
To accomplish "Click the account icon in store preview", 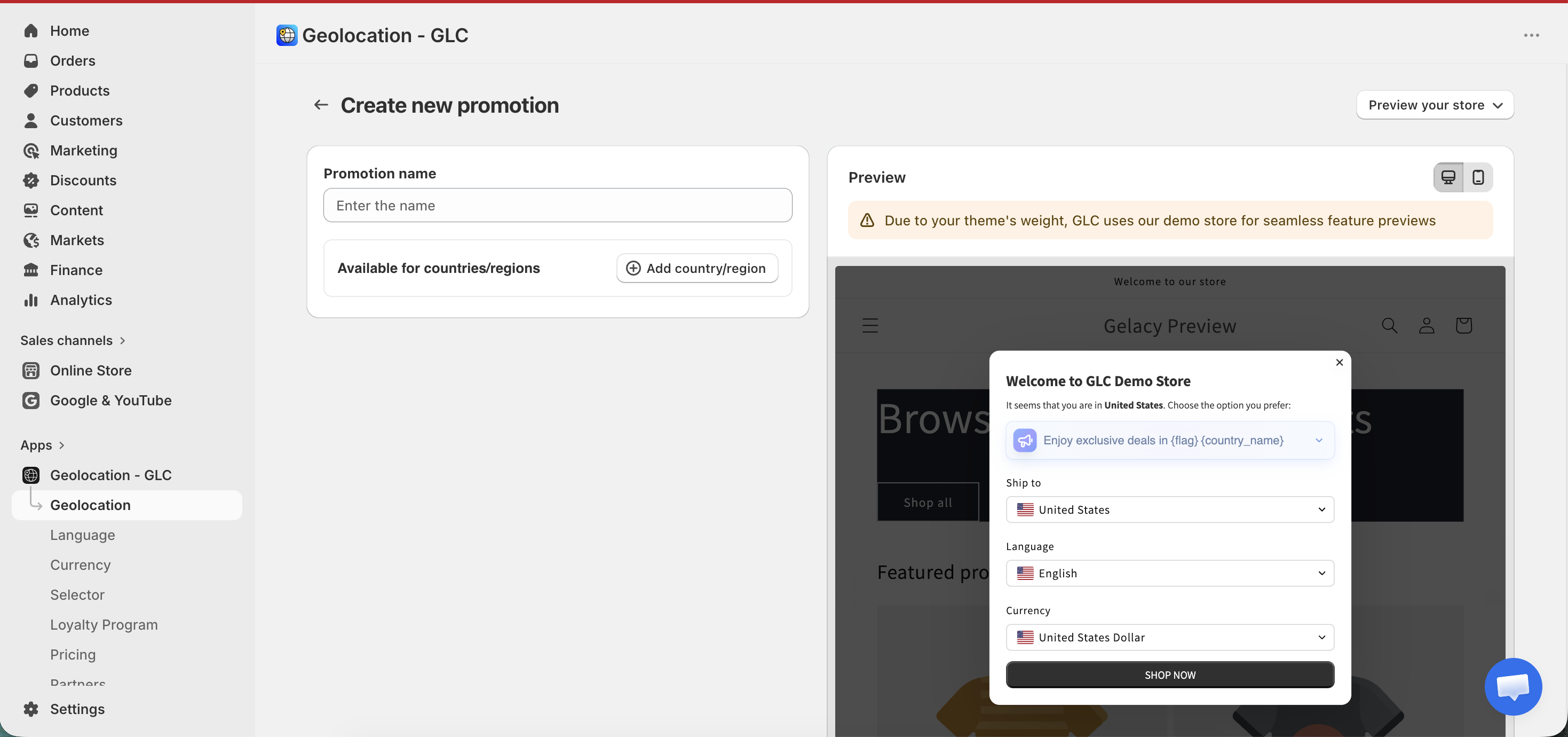I will (1427, 325).
